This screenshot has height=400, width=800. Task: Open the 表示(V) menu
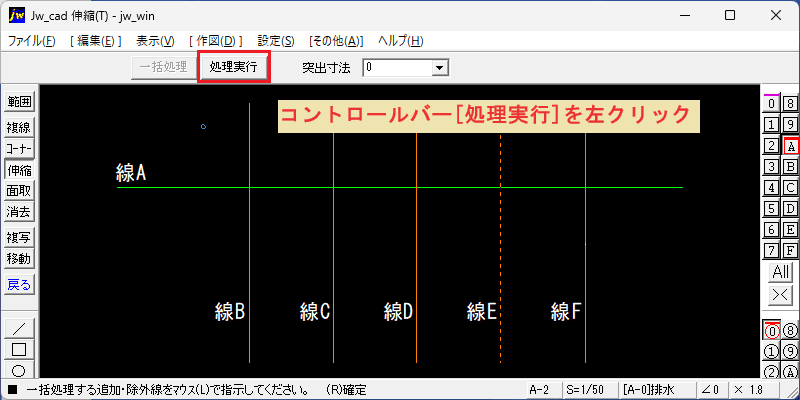155,41
